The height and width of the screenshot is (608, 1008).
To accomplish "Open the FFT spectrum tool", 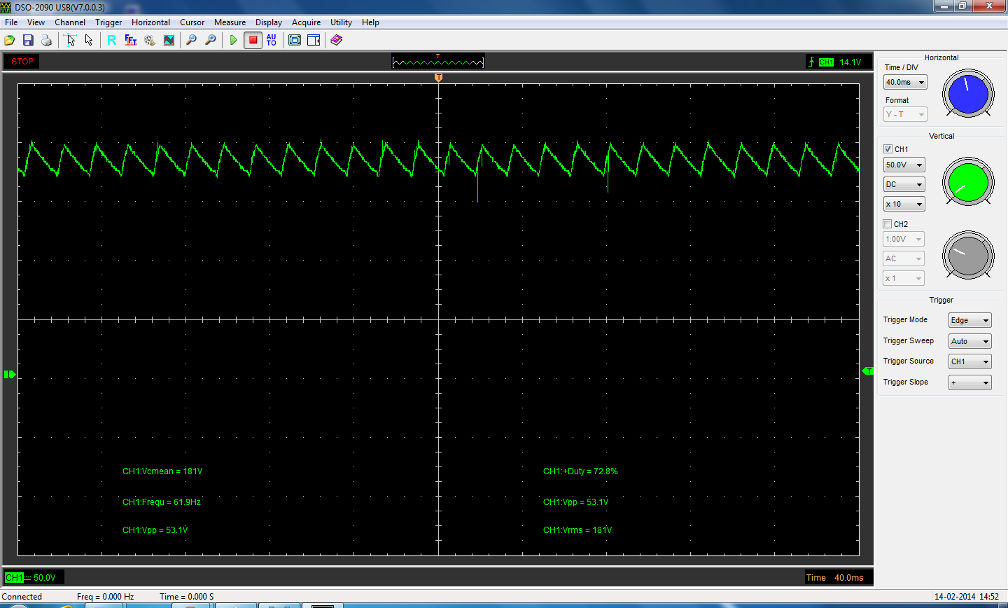I will (130, 40).
